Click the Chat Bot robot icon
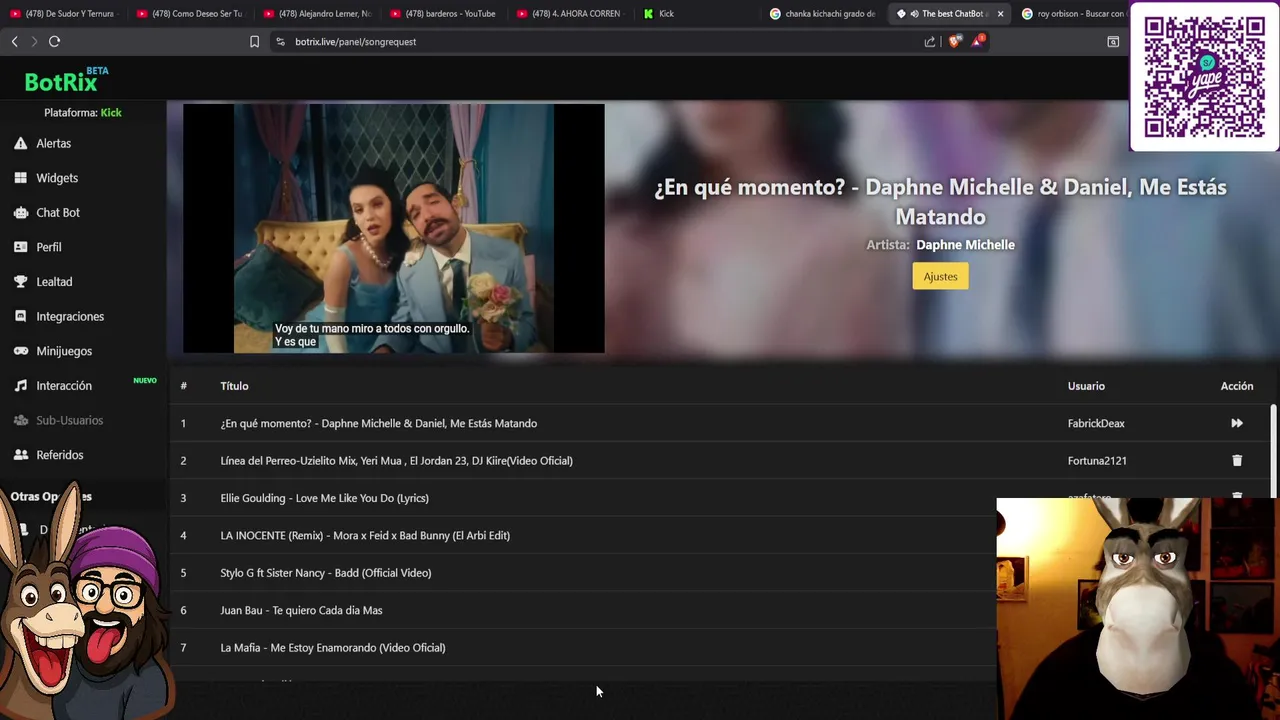 pos(20,212)
